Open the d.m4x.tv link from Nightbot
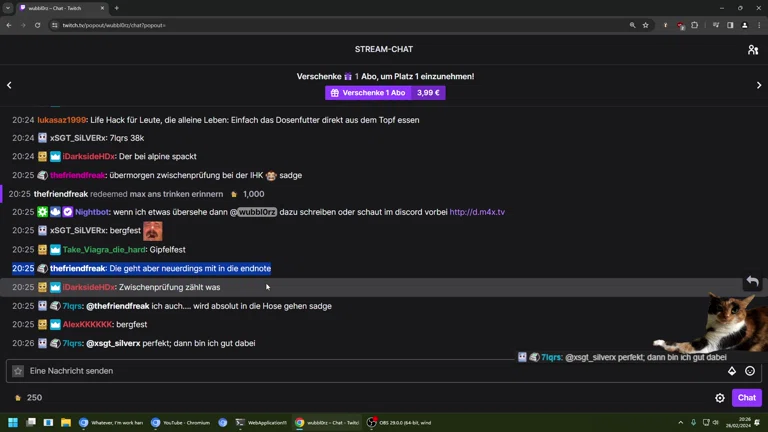 477,212
